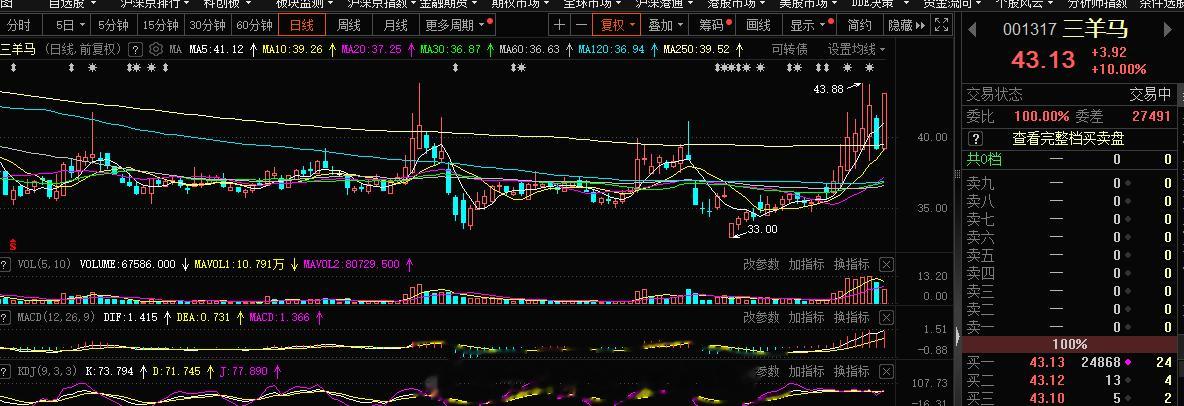Open the 5日 period dropdown
The image size is (1184, 406).
click(x=70, y=25)
